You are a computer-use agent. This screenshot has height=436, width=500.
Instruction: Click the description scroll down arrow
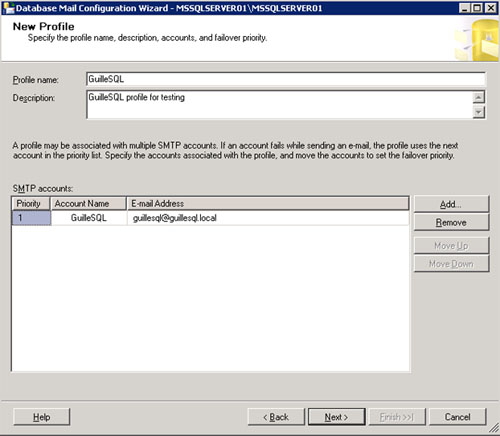478,112
